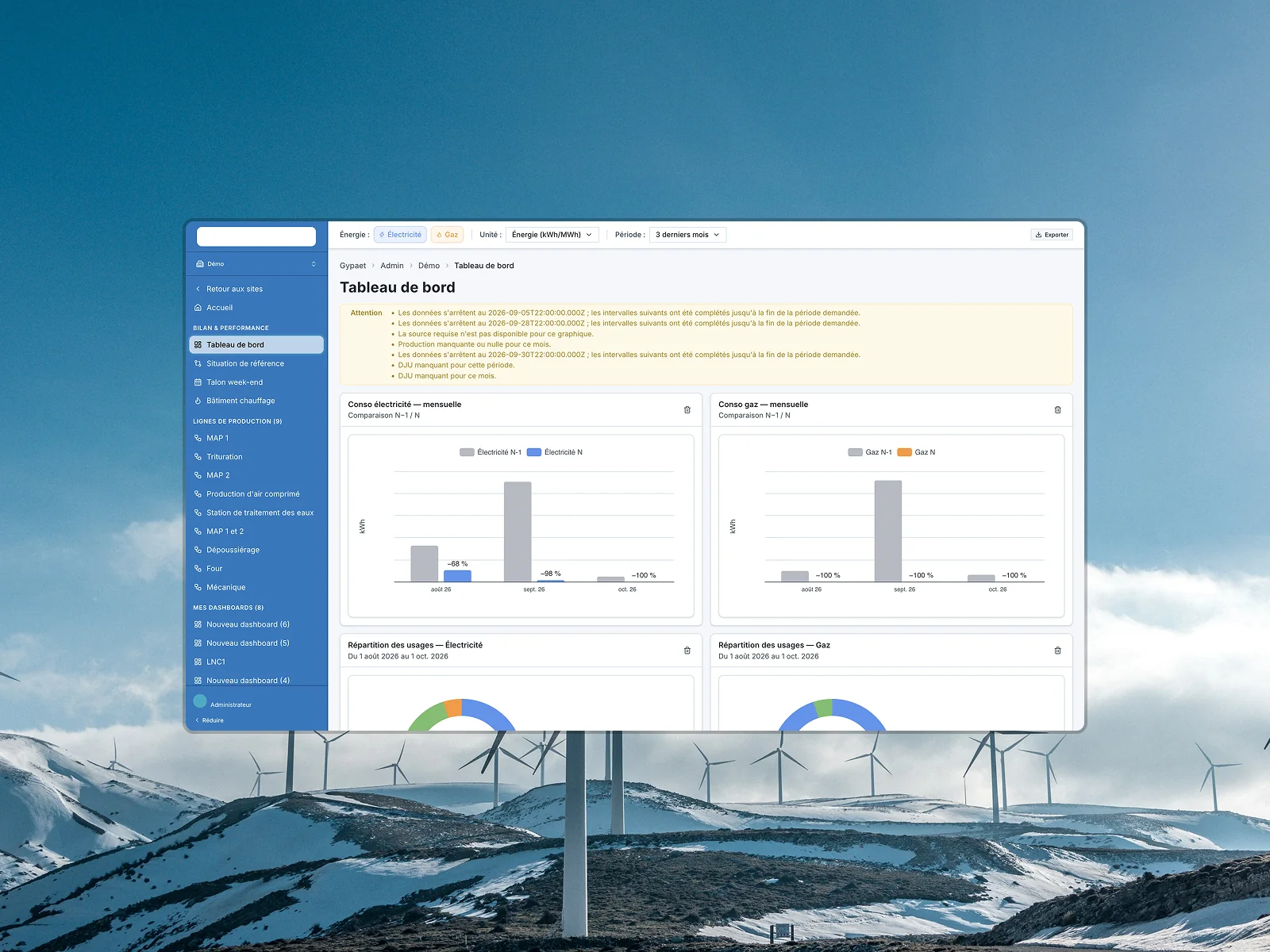Open the Administrateur user profile
The height and width of the screenshot is (952, 1270).
click(223, 702)
